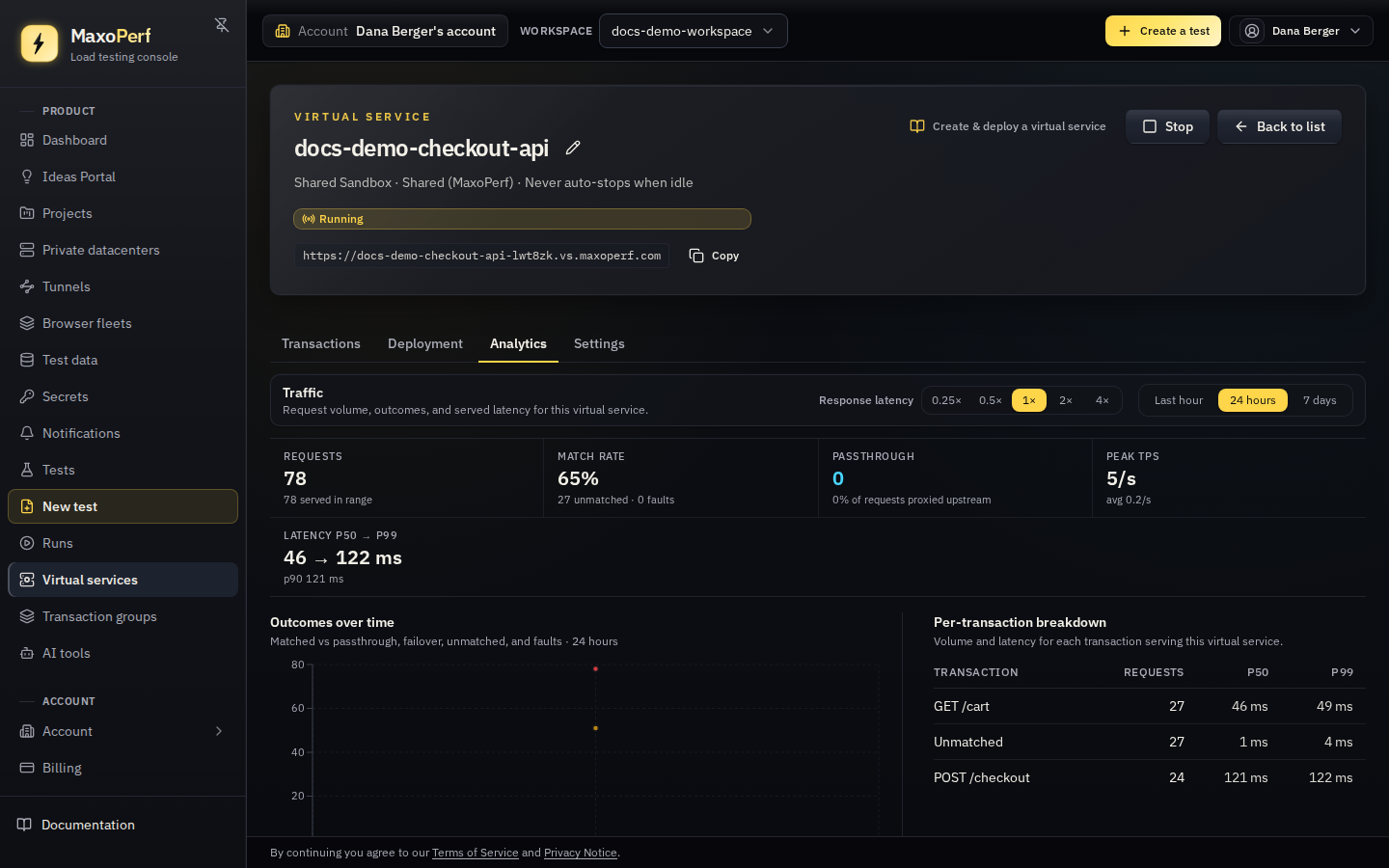Open the Deployment tab
Image resolution: width=1389 pixels, height=868 pixels.
tap(425, 343)
